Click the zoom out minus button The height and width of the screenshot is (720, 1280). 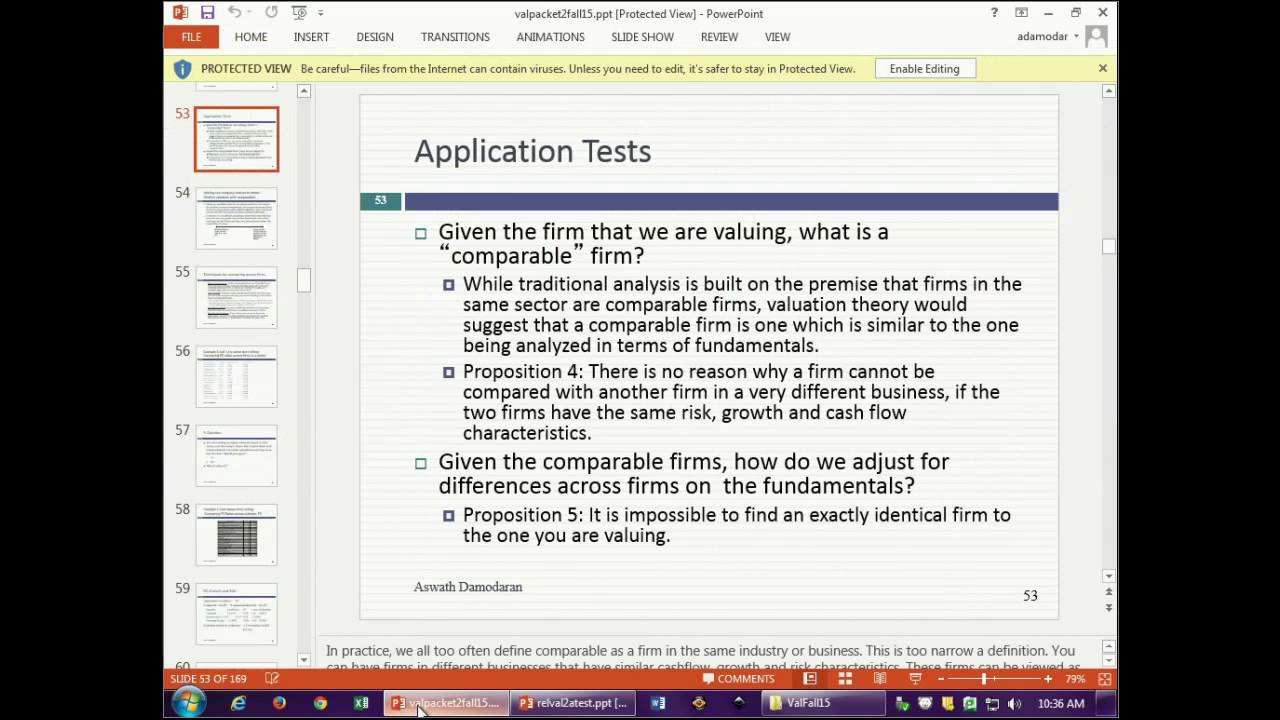tap(940, 679)
